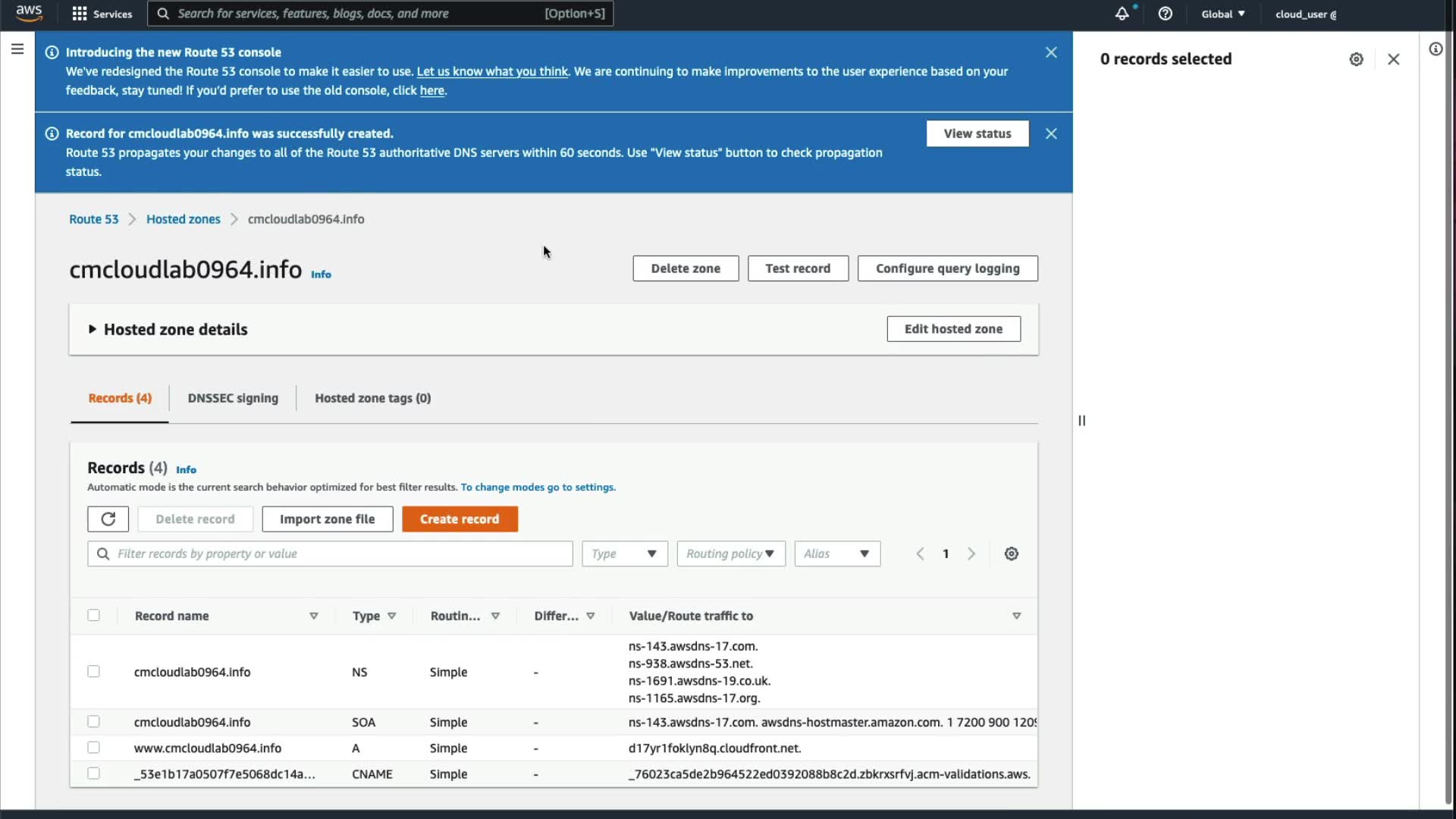Open records table settings gear
Screen dimensions: 1456x819
tap(1012, 554)
